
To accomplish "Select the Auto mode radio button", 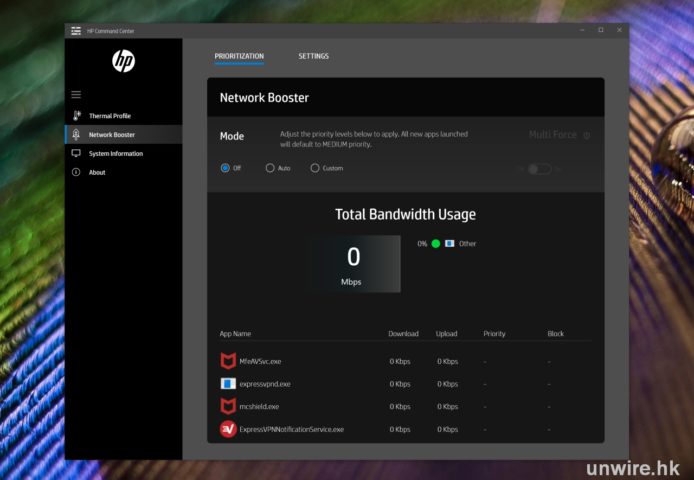I will 270,168.
